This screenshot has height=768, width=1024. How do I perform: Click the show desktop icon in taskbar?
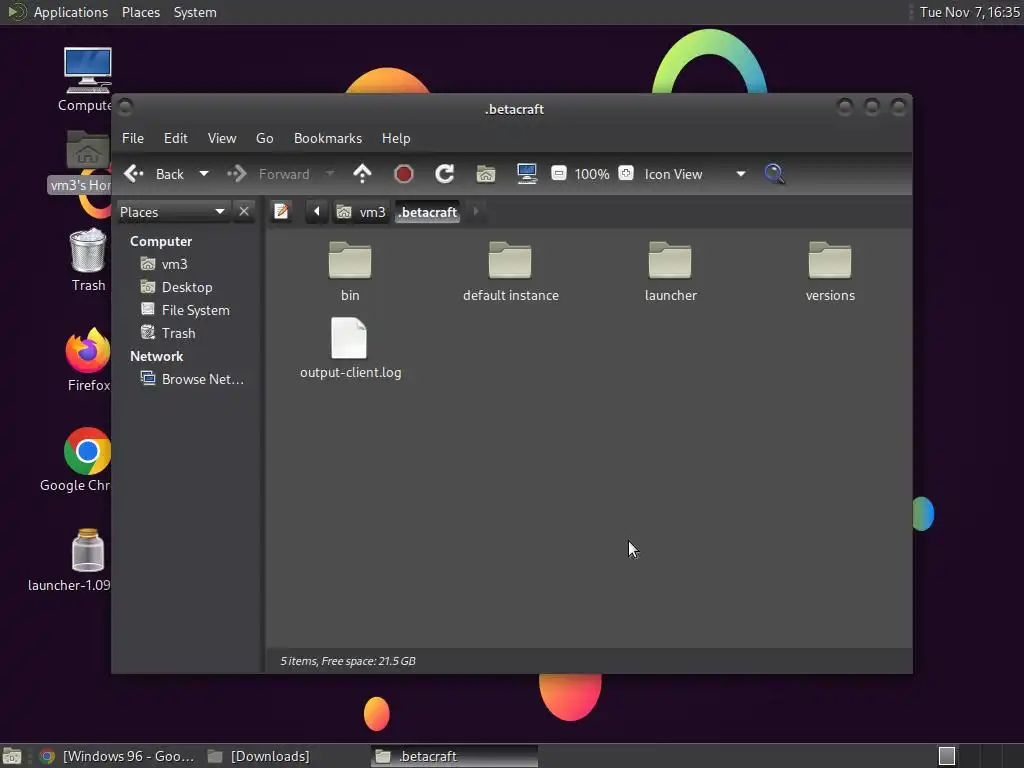click(x=12, y=756)
